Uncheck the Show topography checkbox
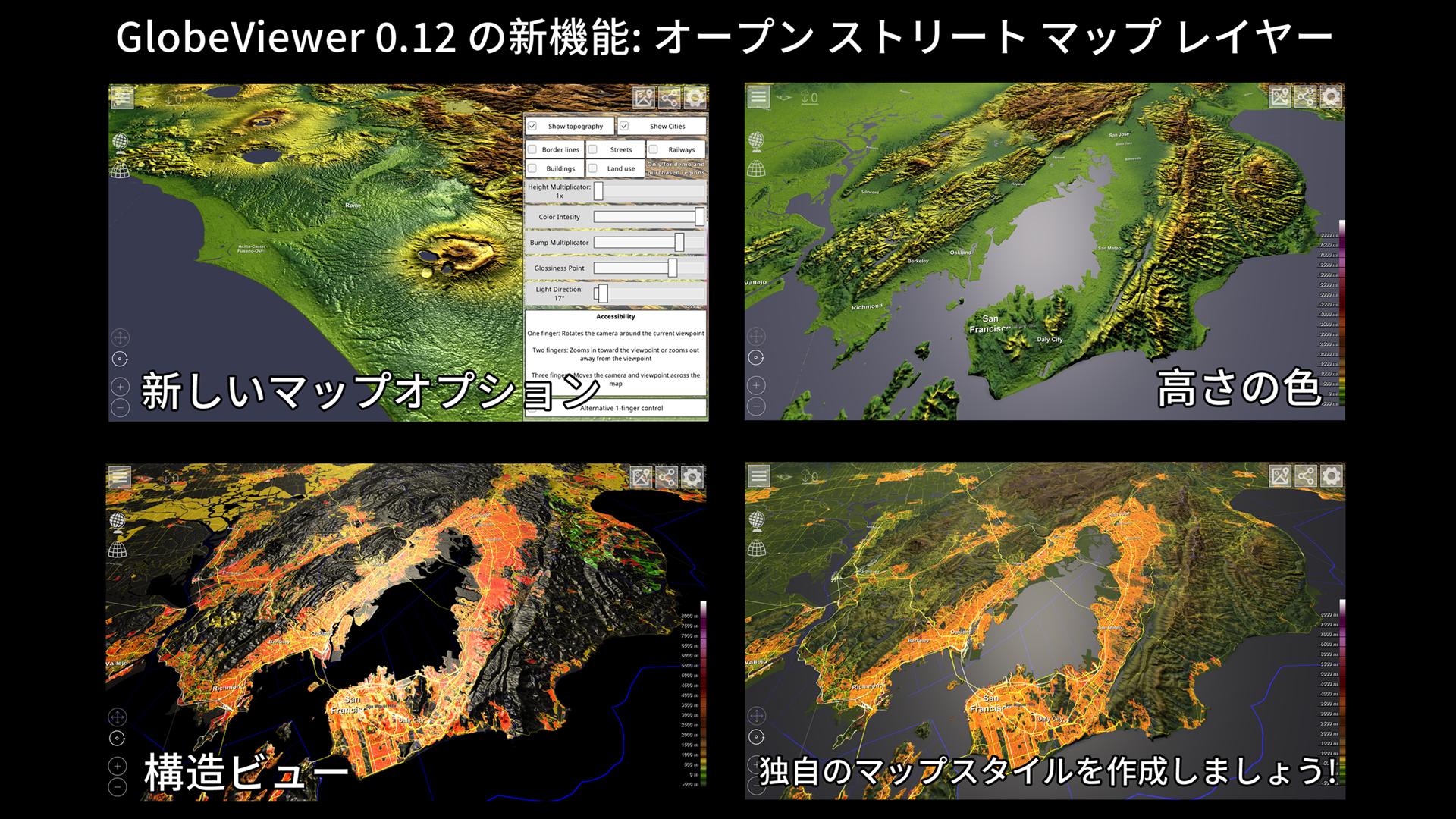The height and width of the screenshot is (819, 1456). point(532,126)
